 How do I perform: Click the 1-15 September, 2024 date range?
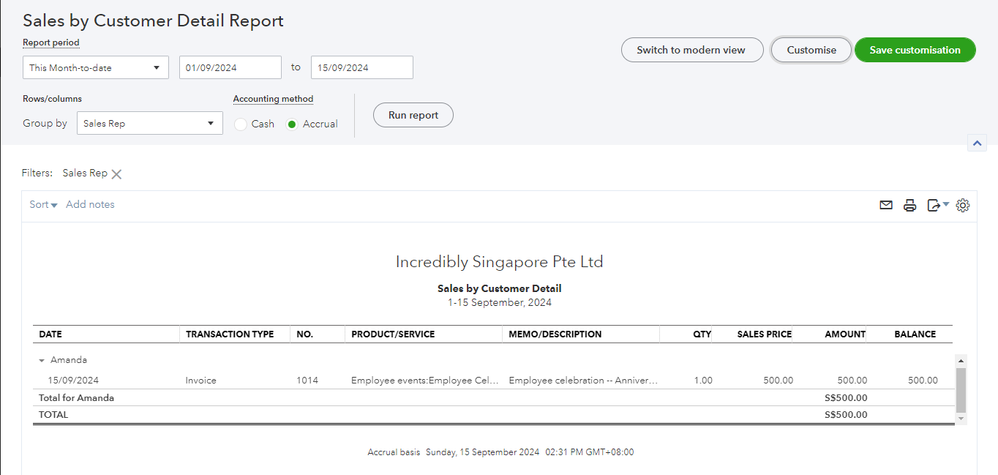pos(499,302)
